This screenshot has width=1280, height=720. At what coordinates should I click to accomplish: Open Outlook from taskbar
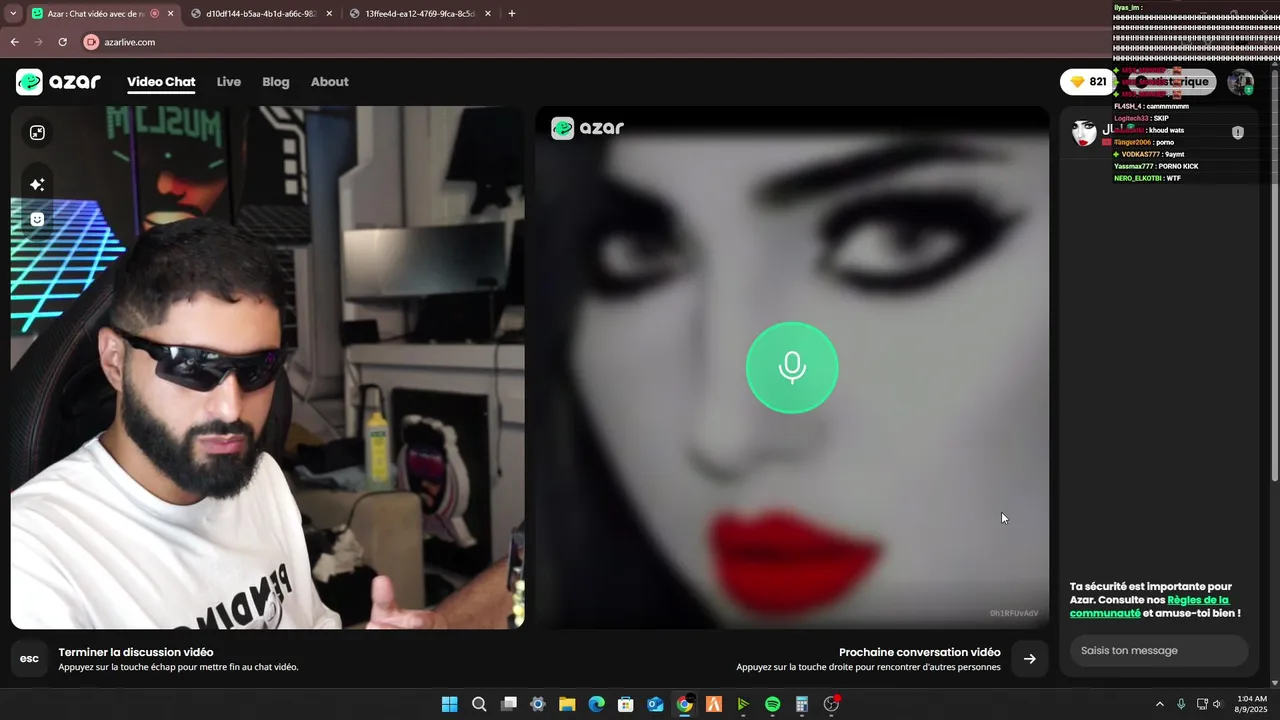[655, 704]
